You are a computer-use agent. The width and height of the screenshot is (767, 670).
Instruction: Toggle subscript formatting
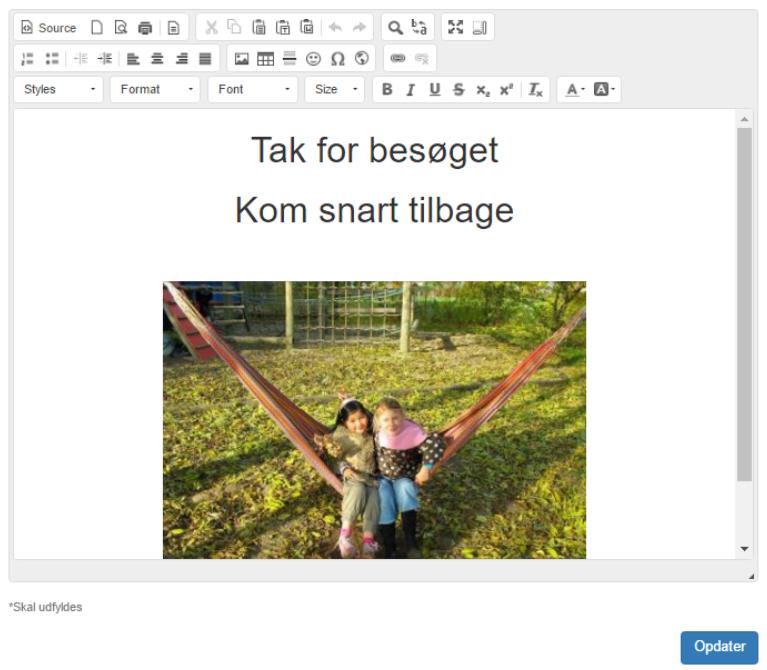coord(483,89)
